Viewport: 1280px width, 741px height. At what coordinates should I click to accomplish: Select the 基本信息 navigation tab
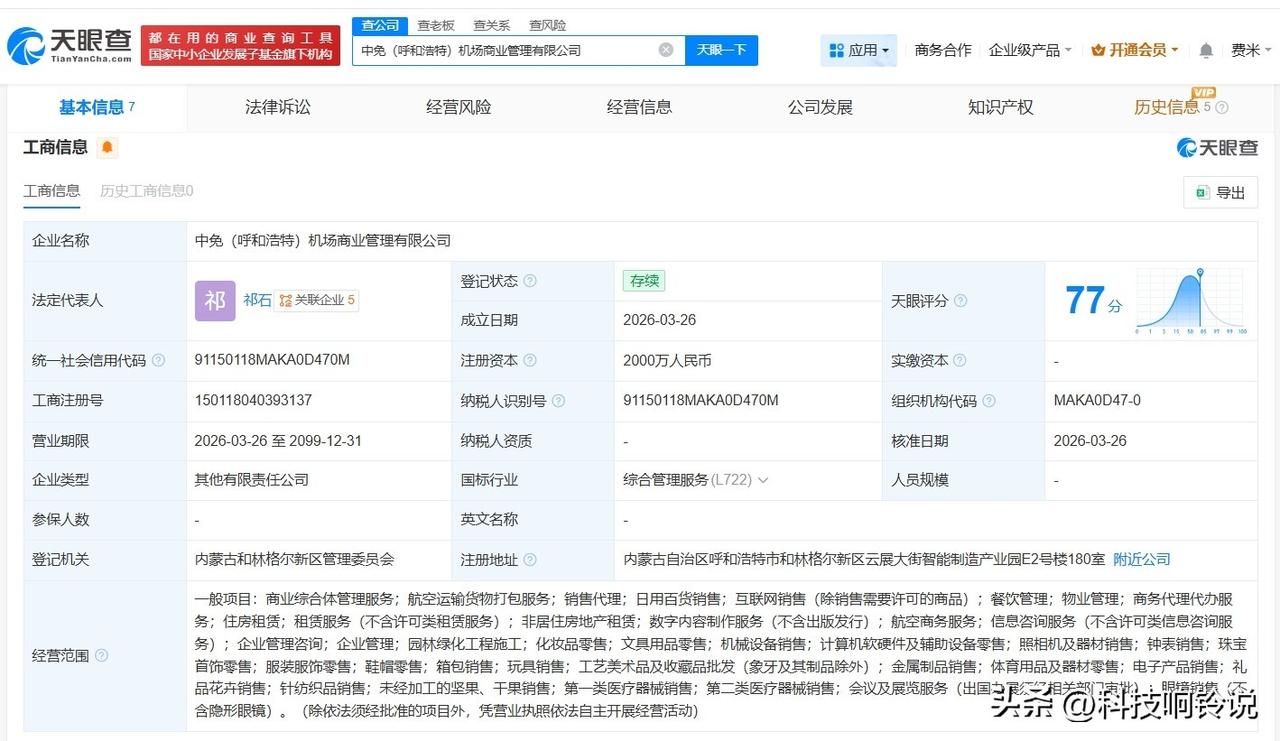(97, 108)
